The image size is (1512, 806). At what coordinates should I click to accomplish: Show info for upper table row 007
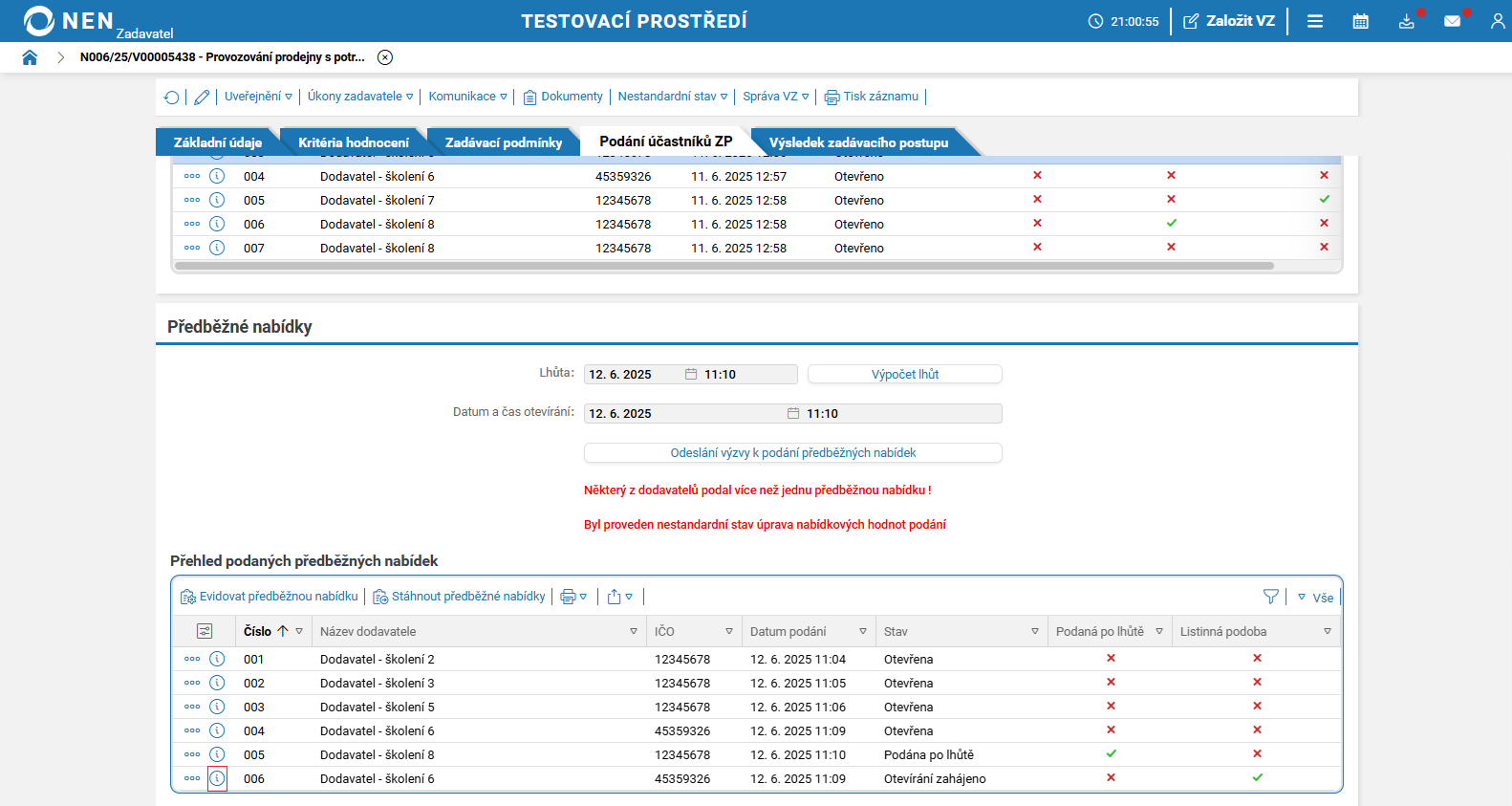(x=217, y=248)
